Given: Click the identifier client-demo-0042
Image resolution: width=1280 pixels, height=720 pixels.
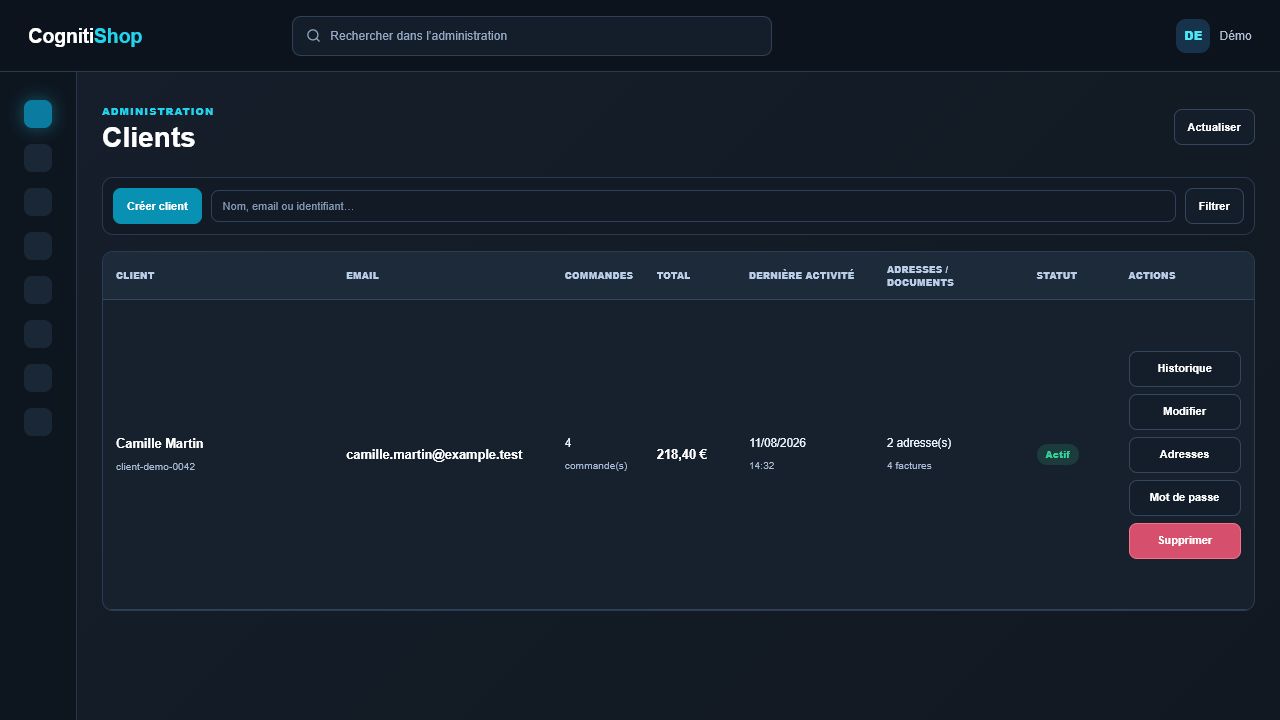Looking at the screenshot, I should [x=155, y=467].
